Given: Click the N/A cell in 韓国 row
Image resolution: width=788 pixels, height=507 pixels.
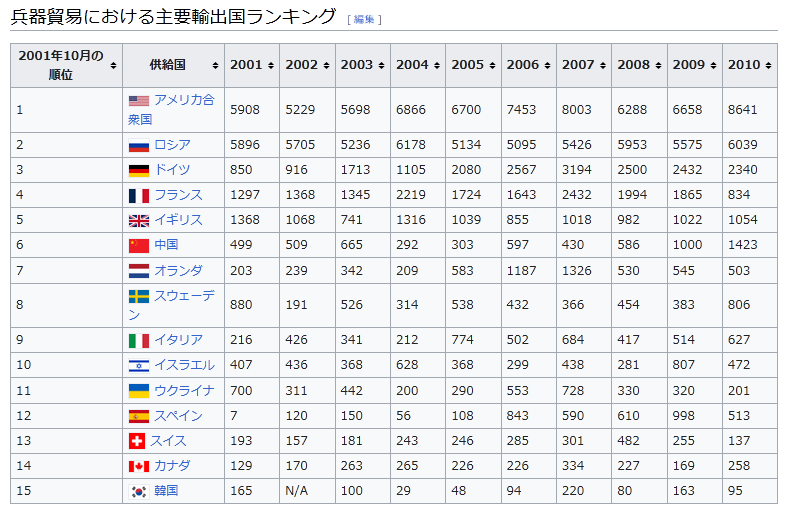Looking at the screenshot, I should [x=296, y=491].
